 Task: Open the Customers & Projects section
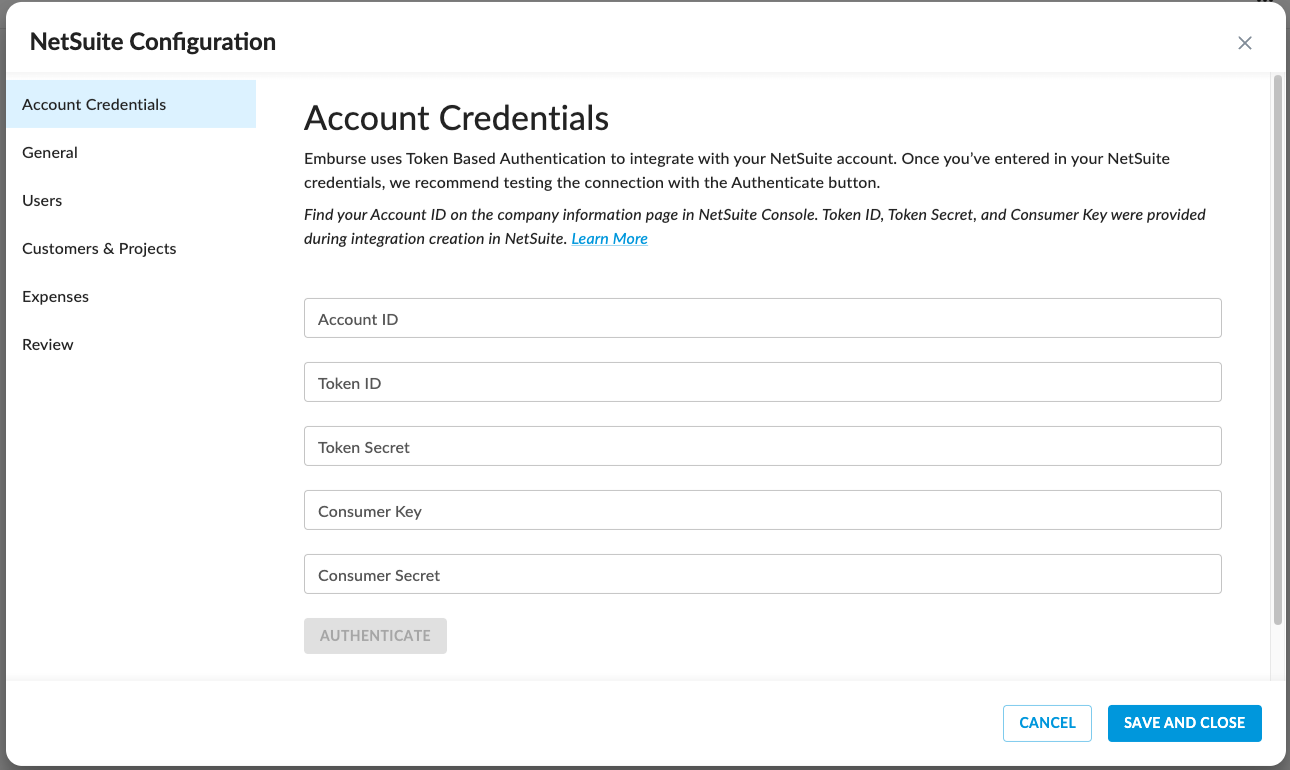point(98,248)
